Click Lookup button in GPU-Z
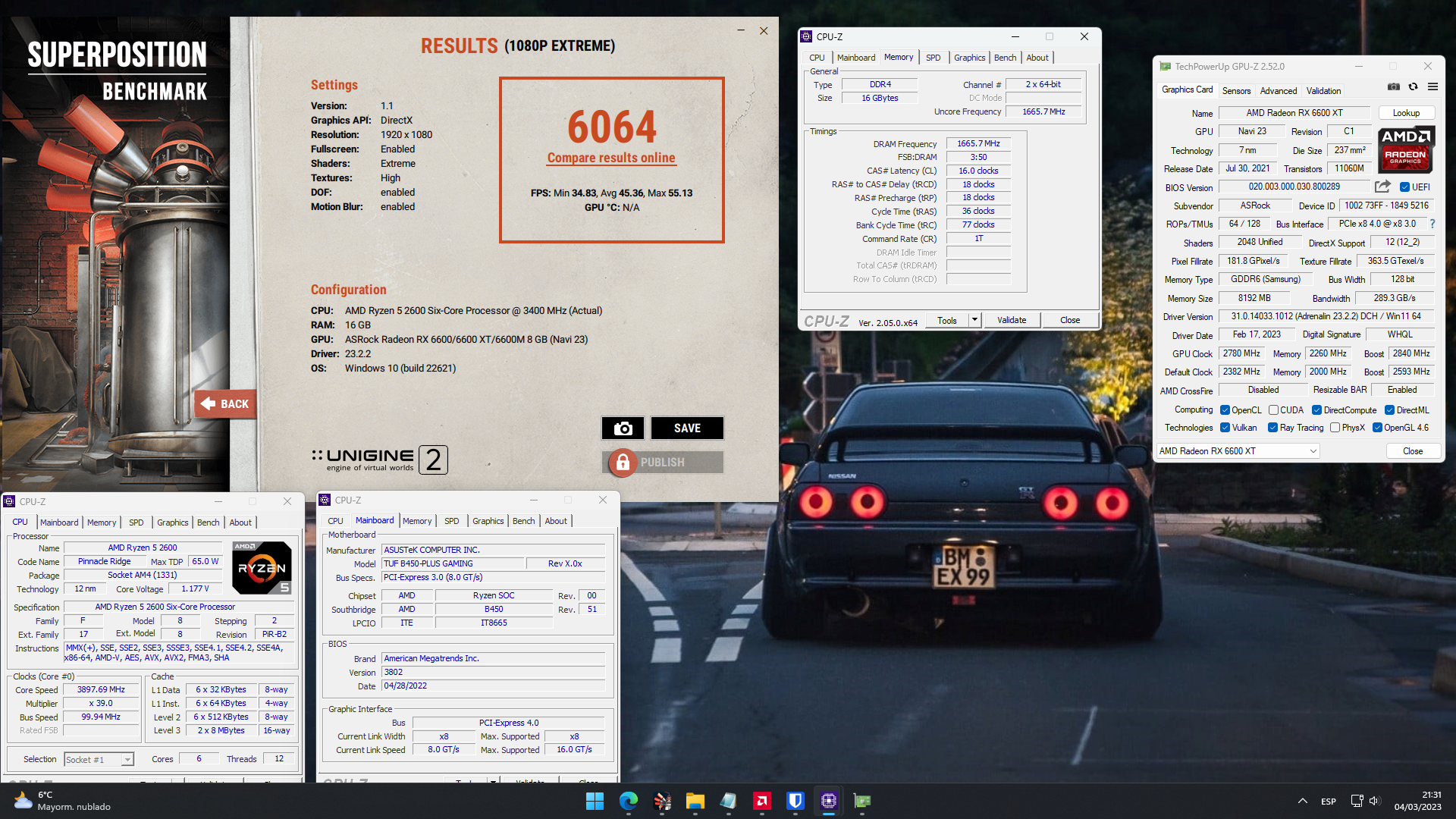 coord(1406,113)
